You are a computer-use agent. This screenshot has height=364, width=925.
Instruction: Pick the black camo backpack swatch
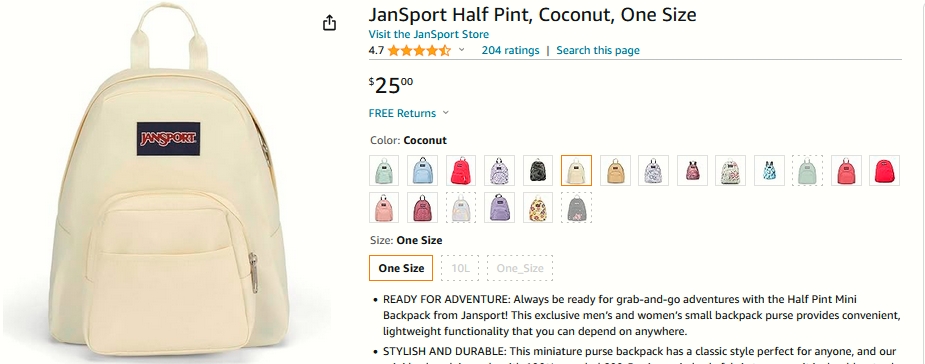coord(537,170)
